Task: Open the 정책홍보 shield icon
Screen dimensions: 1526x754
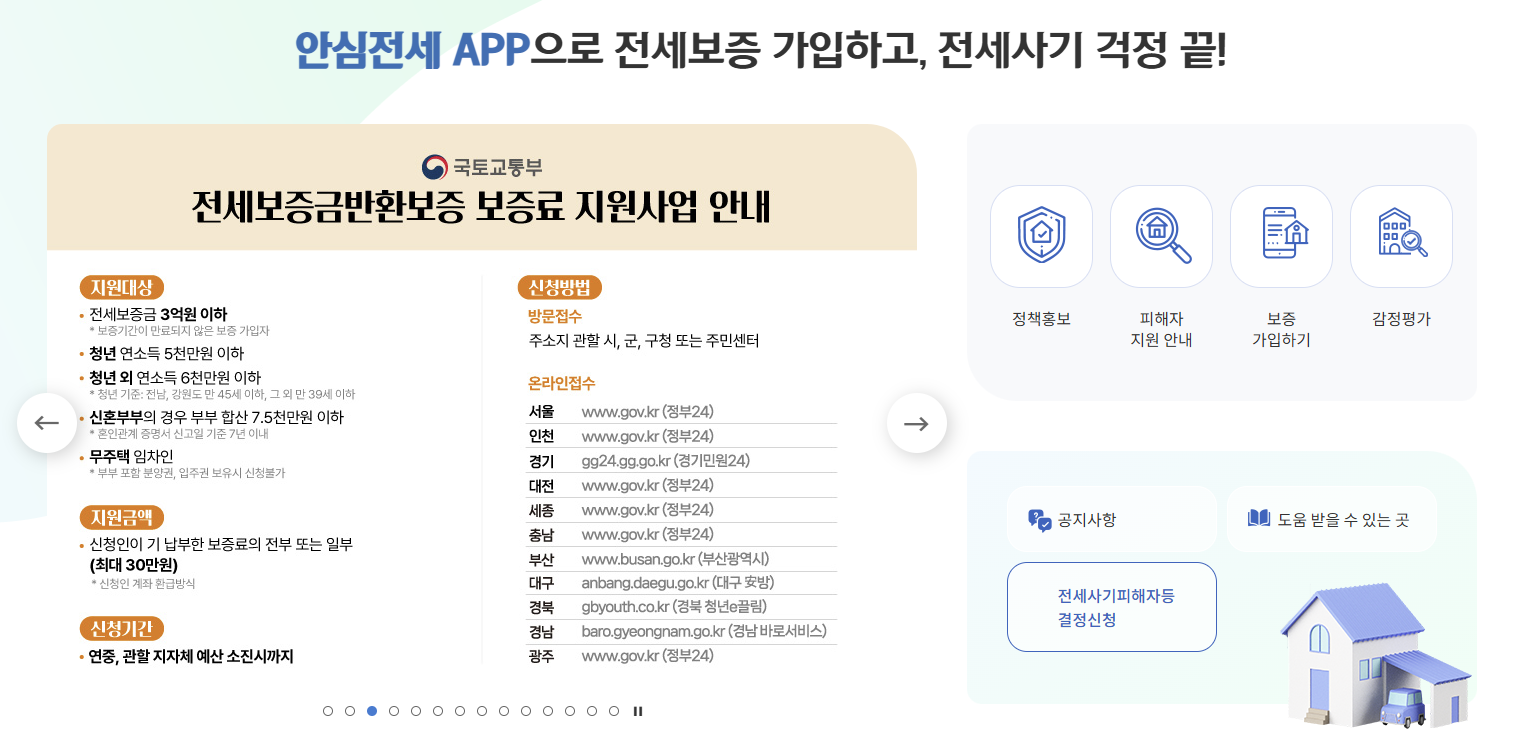Action: [1041, 236]
